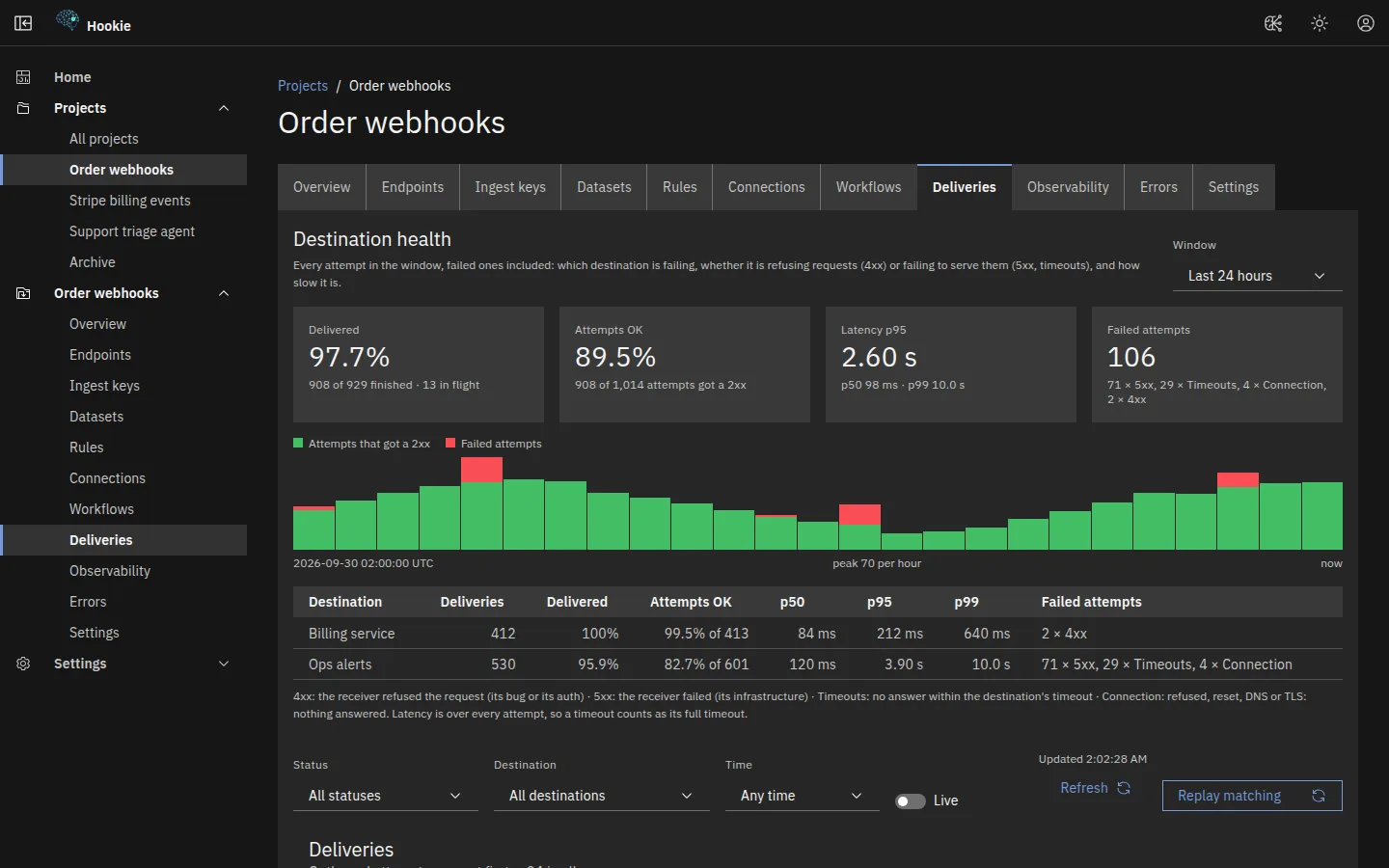
Task: Collapse the Projects section chevron
Action: click(224, 108)
